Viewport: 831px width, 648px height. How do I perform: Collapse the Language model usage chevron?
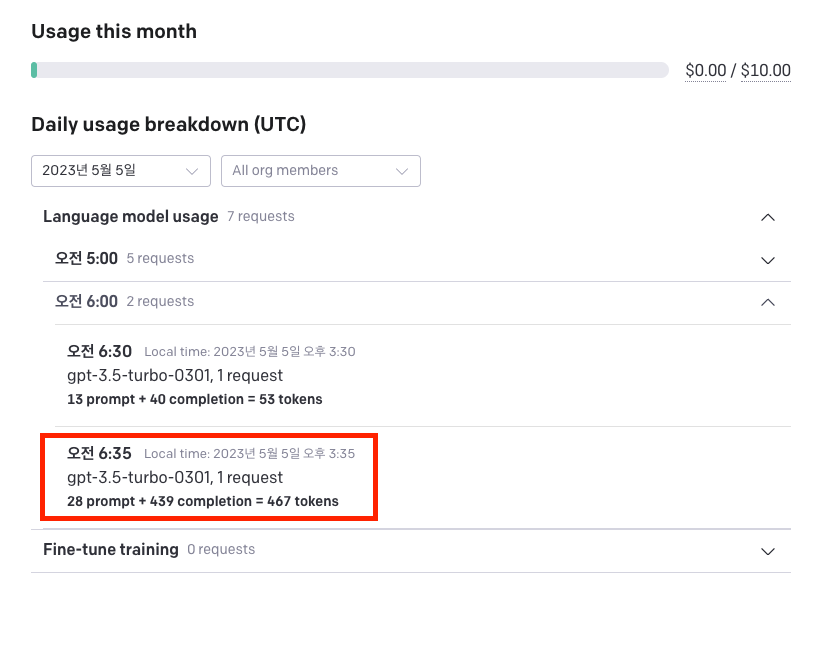click(768, 217)
